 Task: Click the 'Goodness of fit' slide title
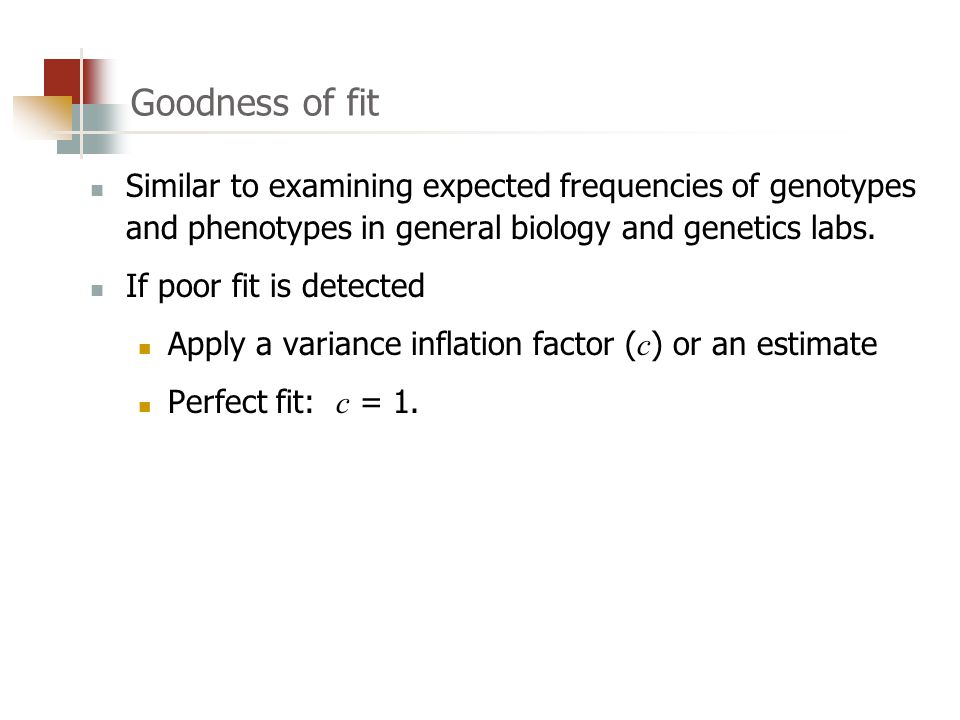click(x=255, y=102)
